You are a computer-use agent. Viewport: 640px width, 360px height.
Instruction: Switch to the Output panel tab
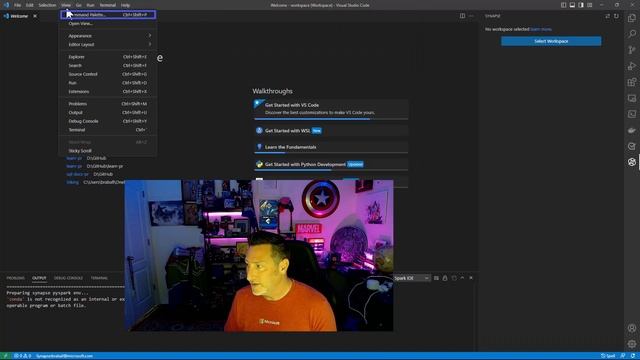pyautogui.click(x=39, y=278)
